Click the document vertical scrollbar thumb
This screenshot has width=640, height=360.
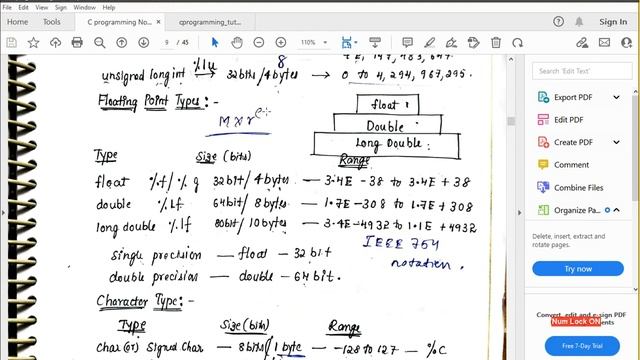(x=511, y=121)
